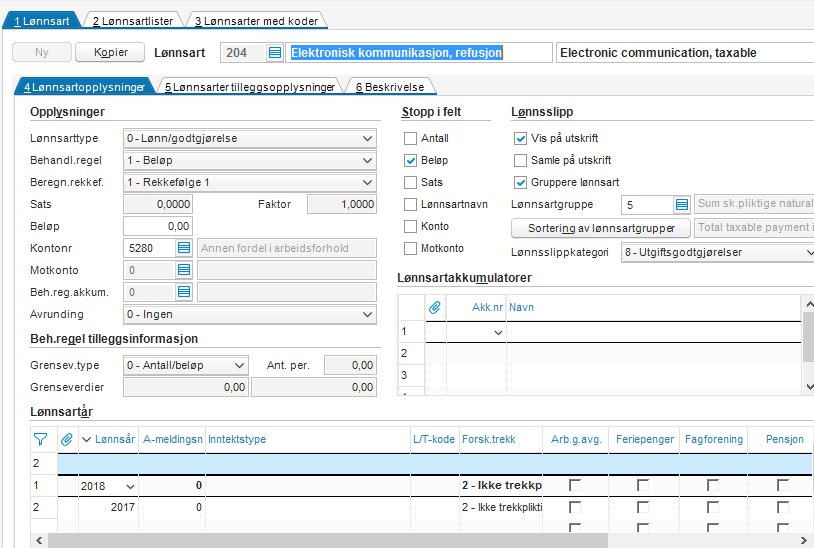This screenshot has height=548, width=814.
Task: Disable Gruppere lønnsart checkbox
Action: click(520, 182)
